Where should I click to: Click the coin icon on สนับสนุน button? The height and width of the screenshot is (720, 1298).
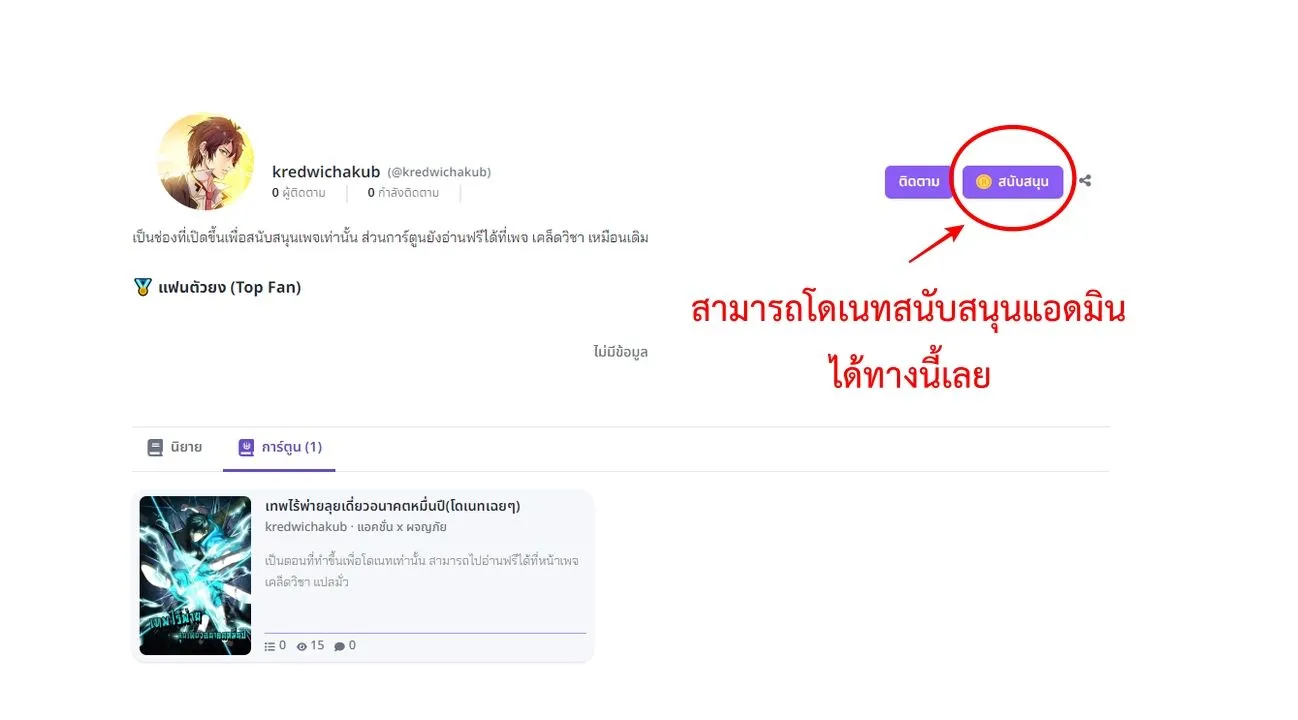(983, 182)
